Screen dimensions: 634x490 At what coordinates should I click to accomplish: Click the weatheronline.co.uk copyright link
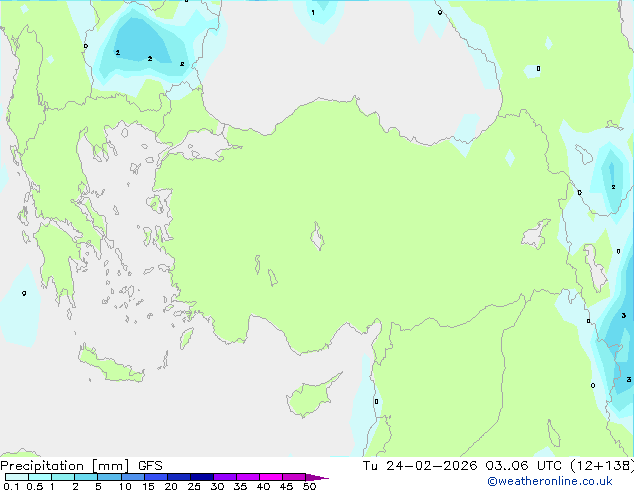pyautogui.click(x=549, y=481)
